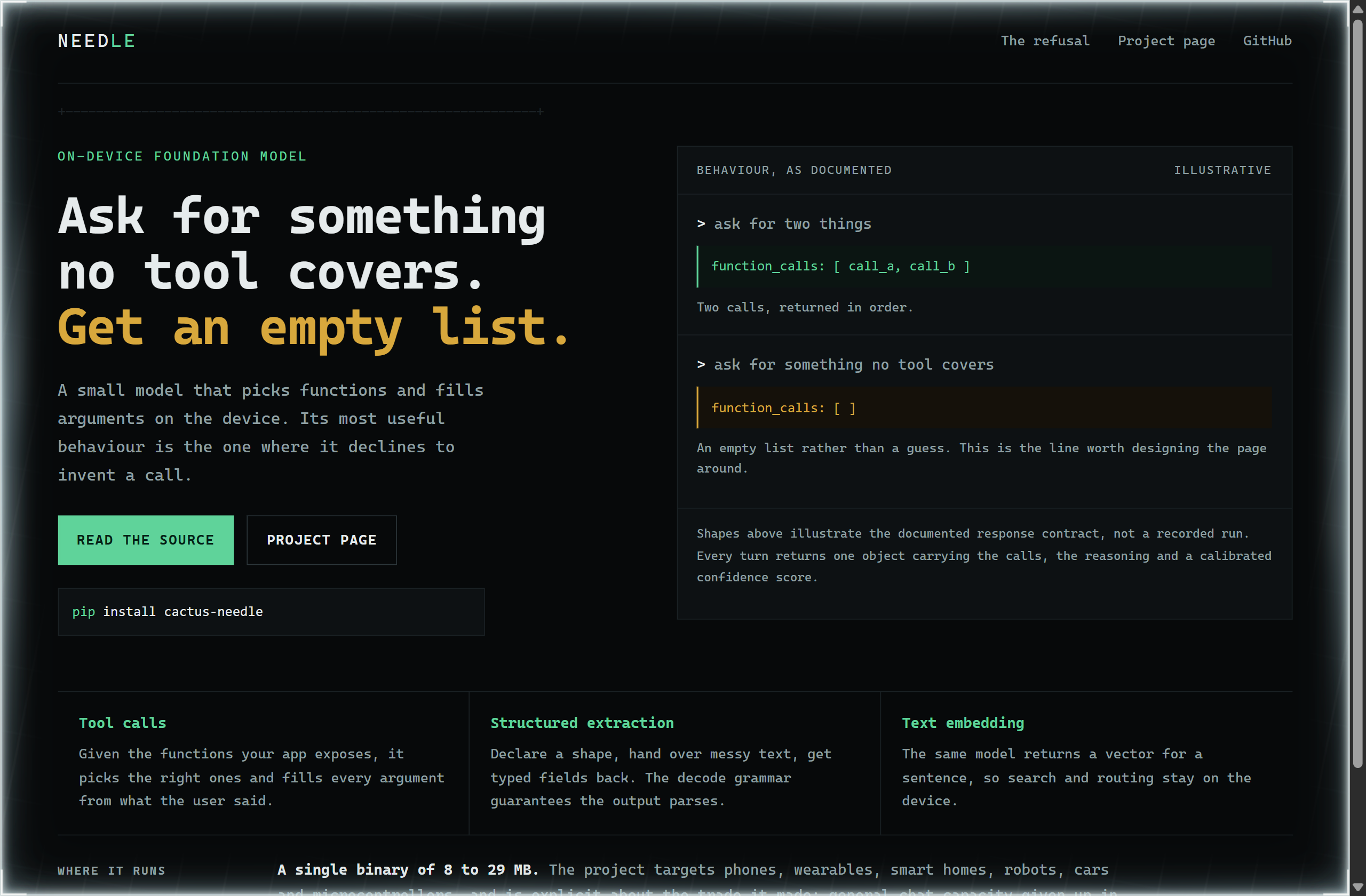Image resolution: width=1366 pixels, height=896 pixels.
Task: Go to GitHub nav link
Action: (x=1267, y=41)
